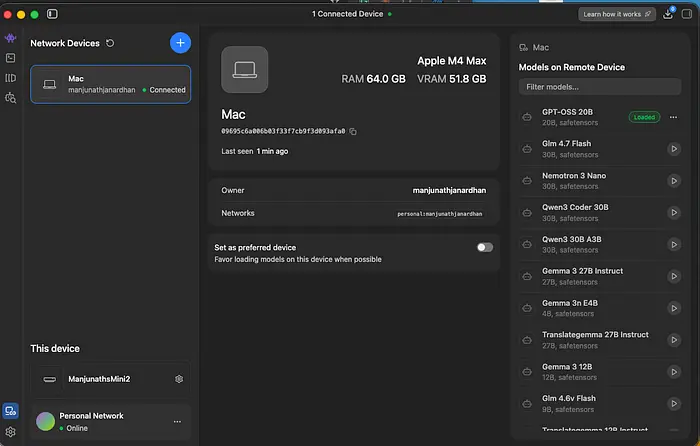Load the Qwen3 Coder 30B model
Image resolution: width=700 pixels, height=446 pixels.
click(x=673, y=213)
